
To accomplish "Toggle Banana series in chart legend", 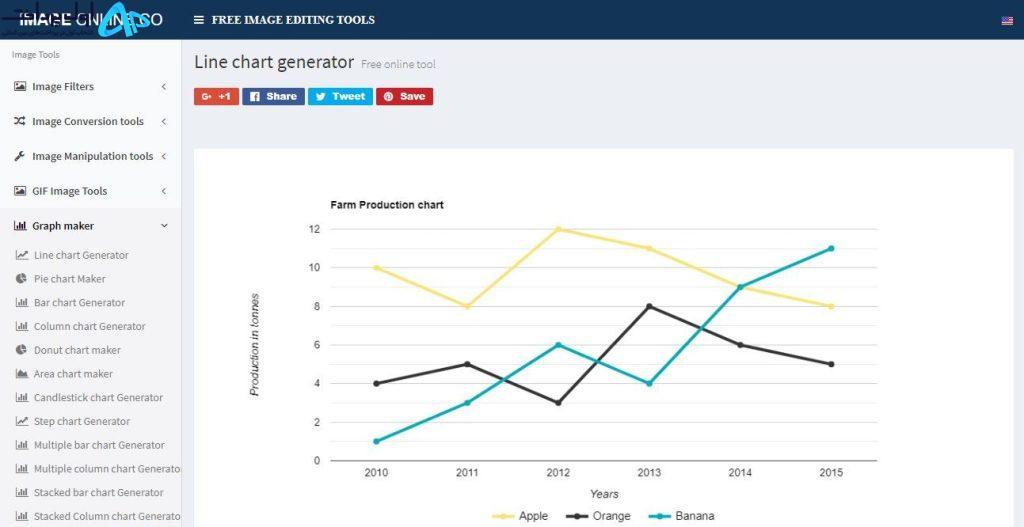I will pos(681,516).
